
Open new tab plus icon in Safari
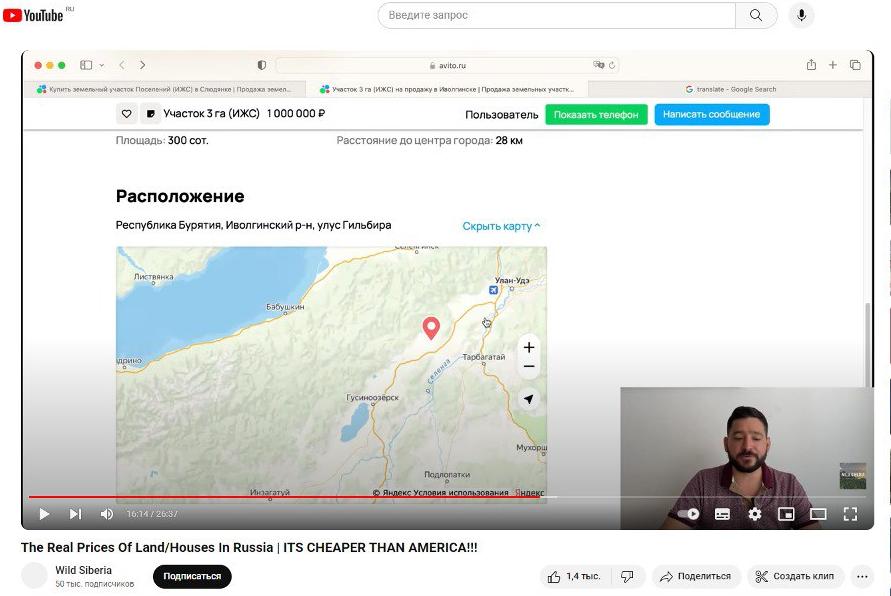click(832, 65)
